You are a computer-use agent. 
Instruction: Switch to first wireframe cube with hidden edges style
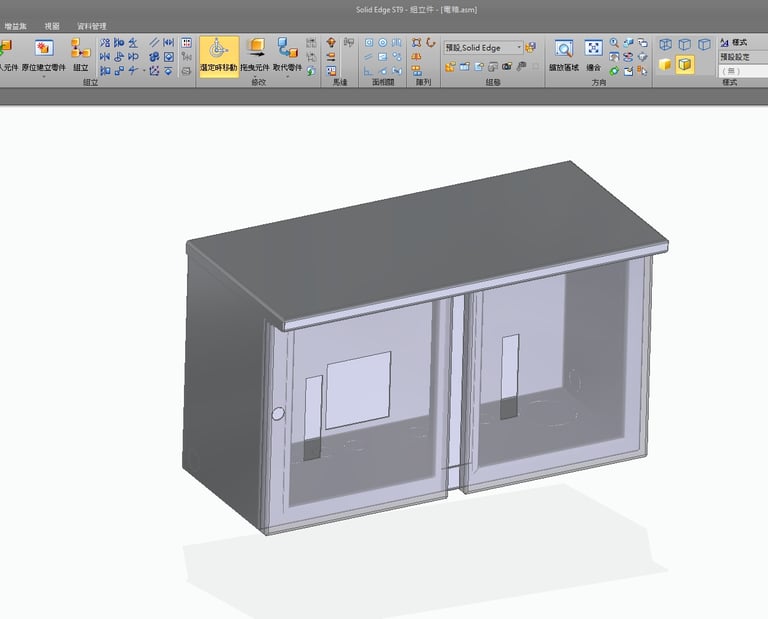(665, 45)
